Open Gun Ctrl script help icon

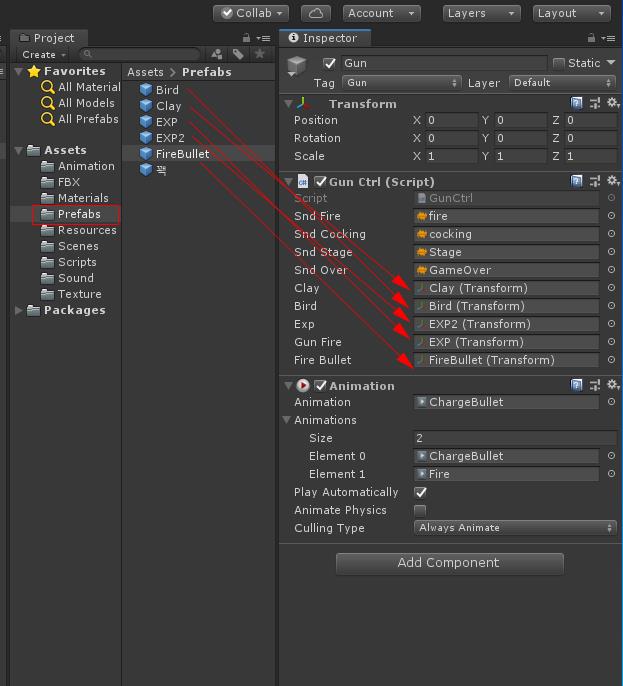[x=577, y=181]
